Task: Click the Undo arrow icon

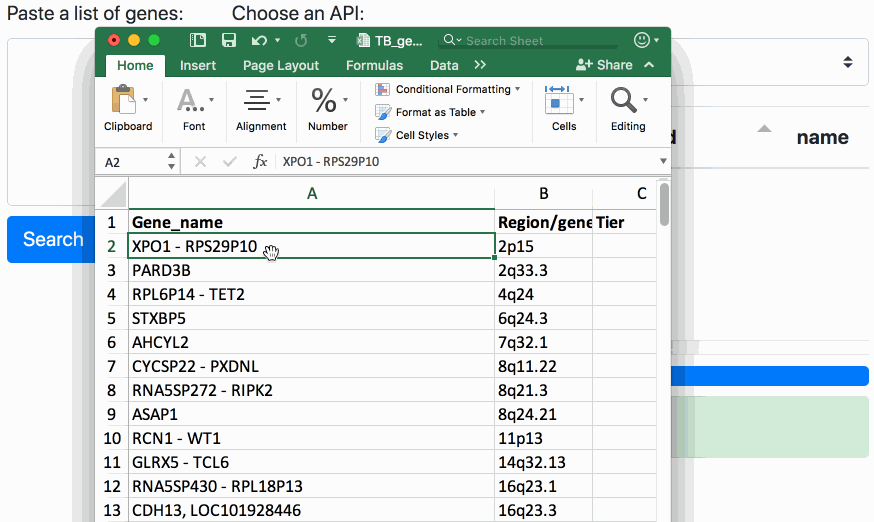Action: tap(259, 41)
